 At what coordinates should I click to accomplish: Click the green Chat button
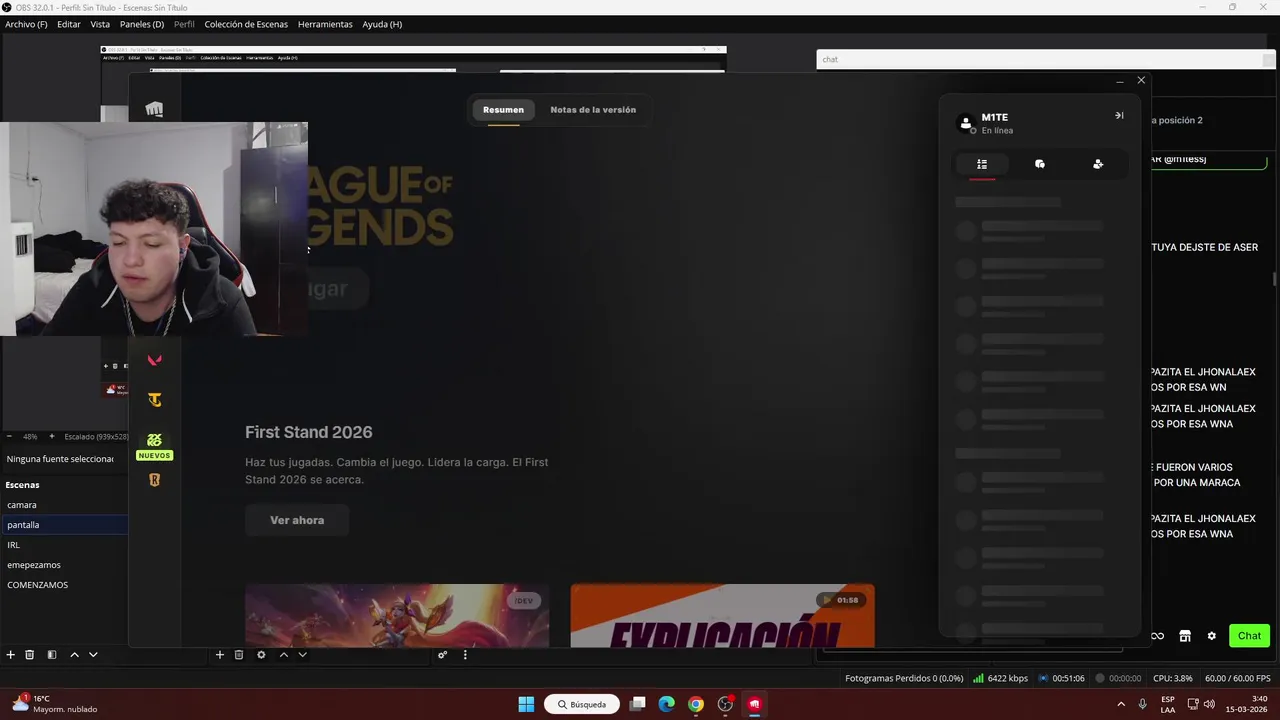tap(1249, 636)
